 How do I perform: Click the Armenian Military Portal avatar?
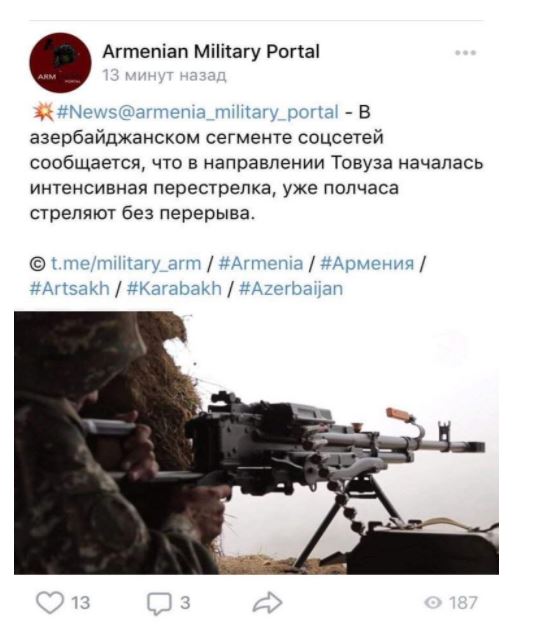click(60, 63)
